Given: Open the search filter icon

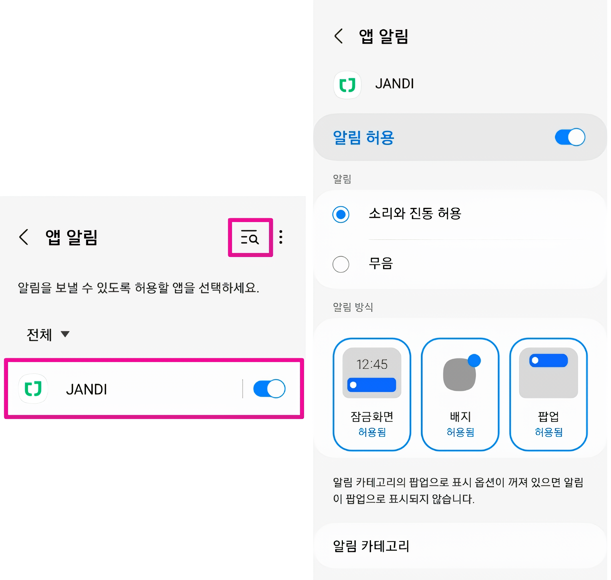Looking at the screenshot, I should pyautogui.click(x=249, y=238).
